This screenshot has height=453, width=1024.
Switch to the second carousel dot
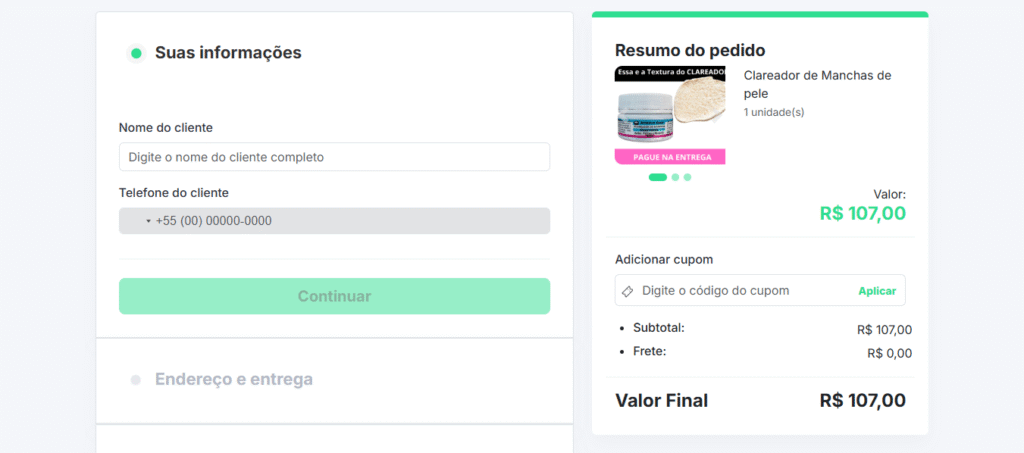[x=675, y=177]
